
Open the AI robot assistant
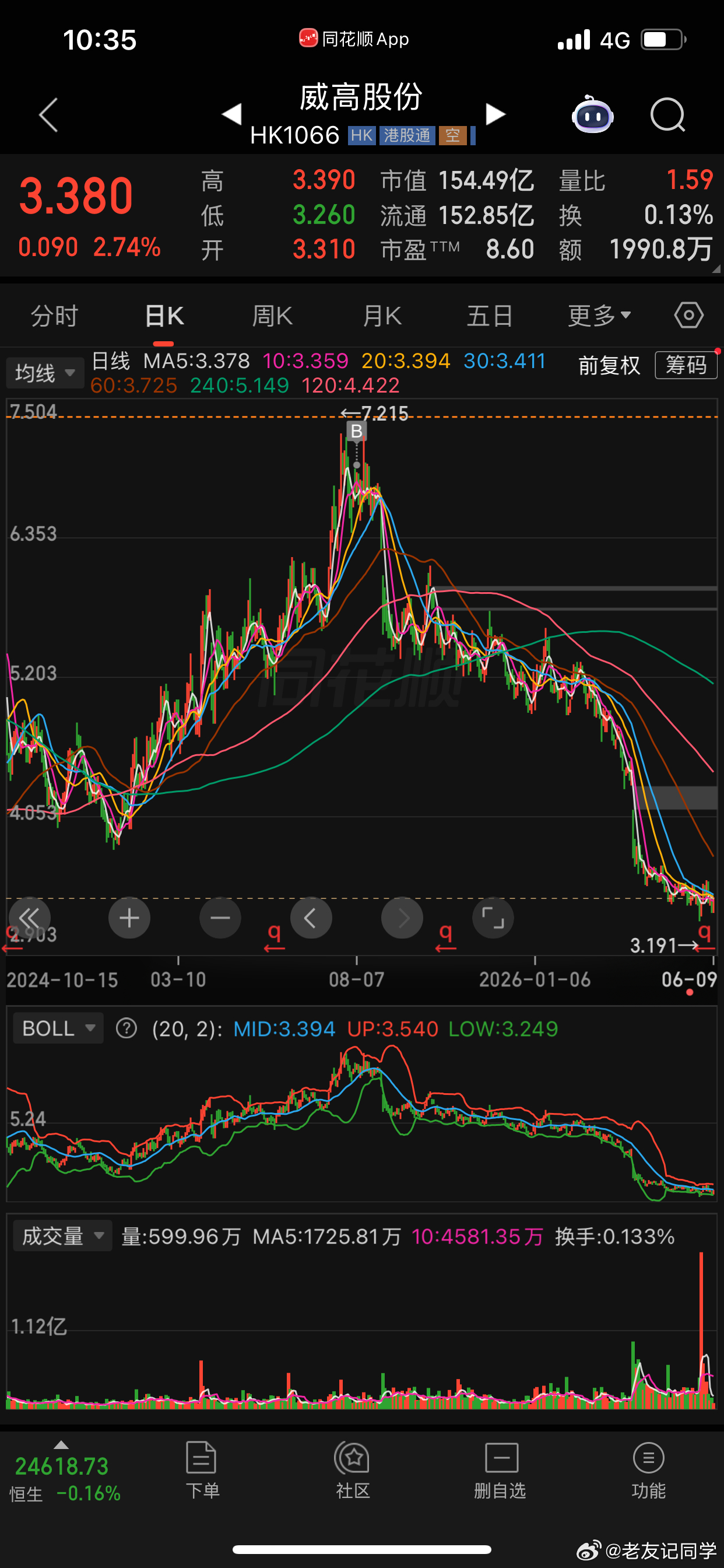592,114
